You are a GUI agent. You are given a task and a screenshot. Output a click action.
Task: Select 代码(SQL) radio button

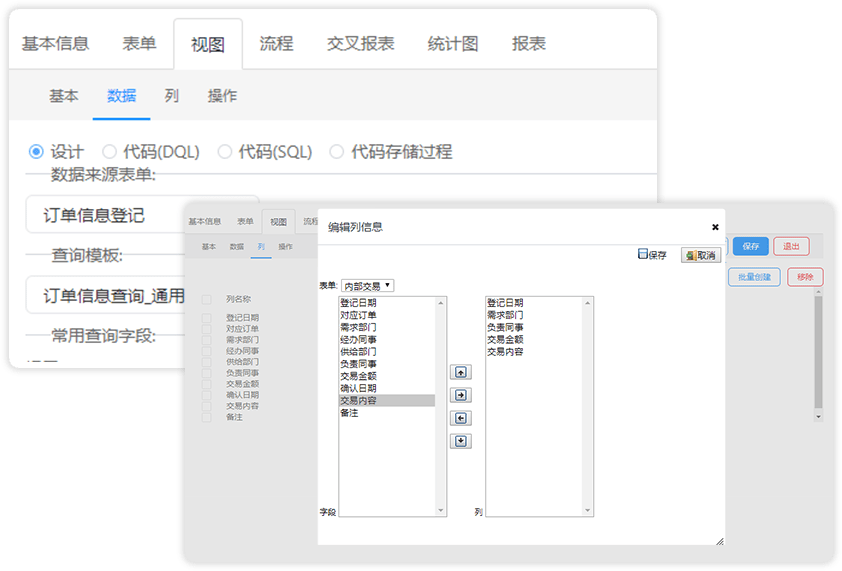coord(224,152)
